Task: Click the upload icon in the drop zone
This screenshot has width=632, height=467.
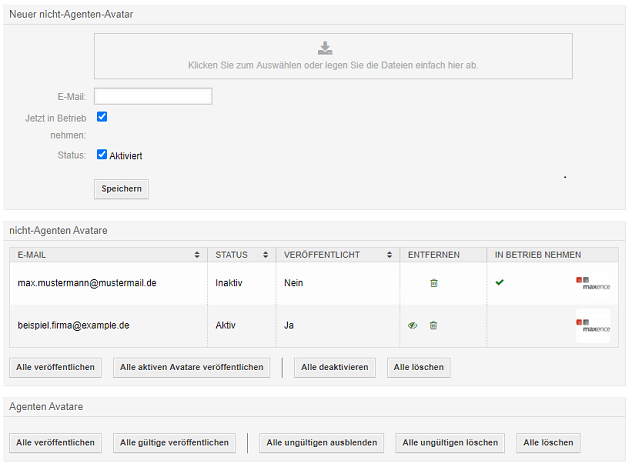Action: coord(324,47)
